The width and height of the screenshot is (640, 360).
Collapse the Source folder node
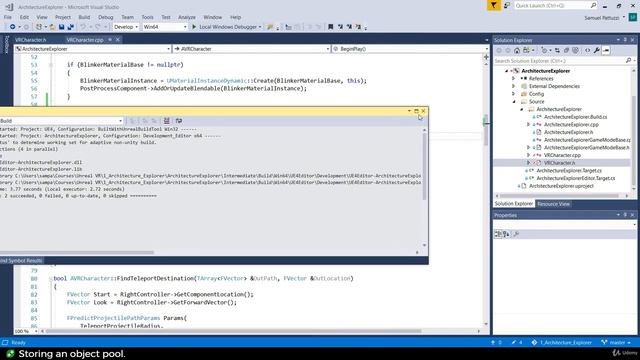514,102
